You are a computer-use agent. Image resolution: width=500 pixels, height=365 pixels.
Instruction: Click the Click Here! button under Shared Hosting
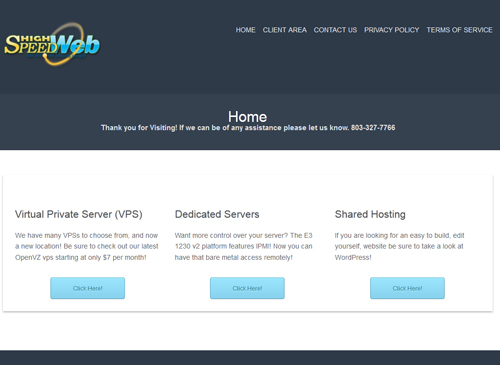point(407,288)
